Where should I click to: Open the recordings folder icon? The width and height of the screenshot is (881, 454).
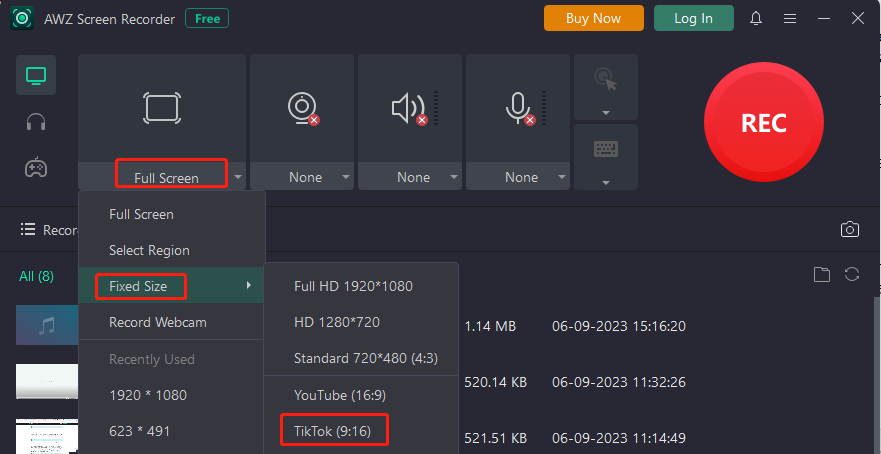[821, 275]
